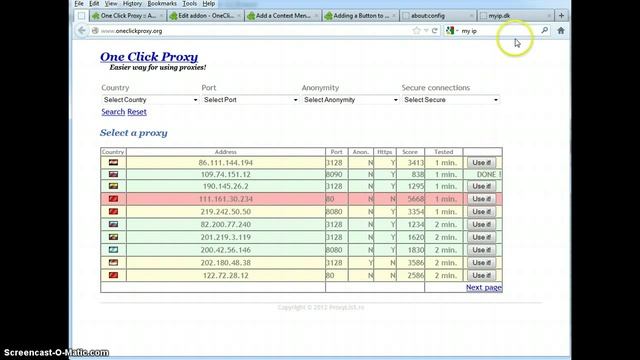Open the Select Secure dropdown

tap(451, 100)
